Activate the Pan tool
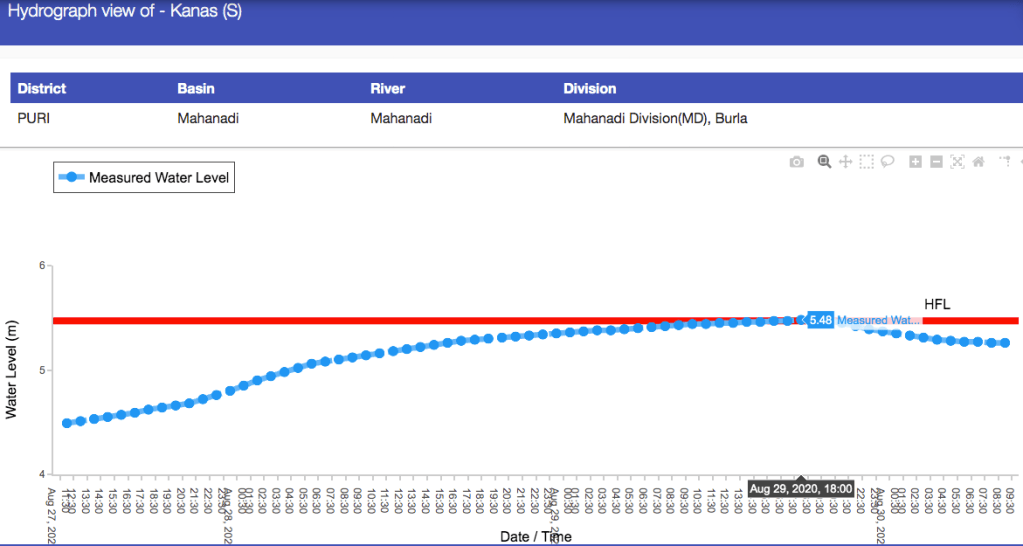Screen dimensions: 1023x546 point(845,162)
